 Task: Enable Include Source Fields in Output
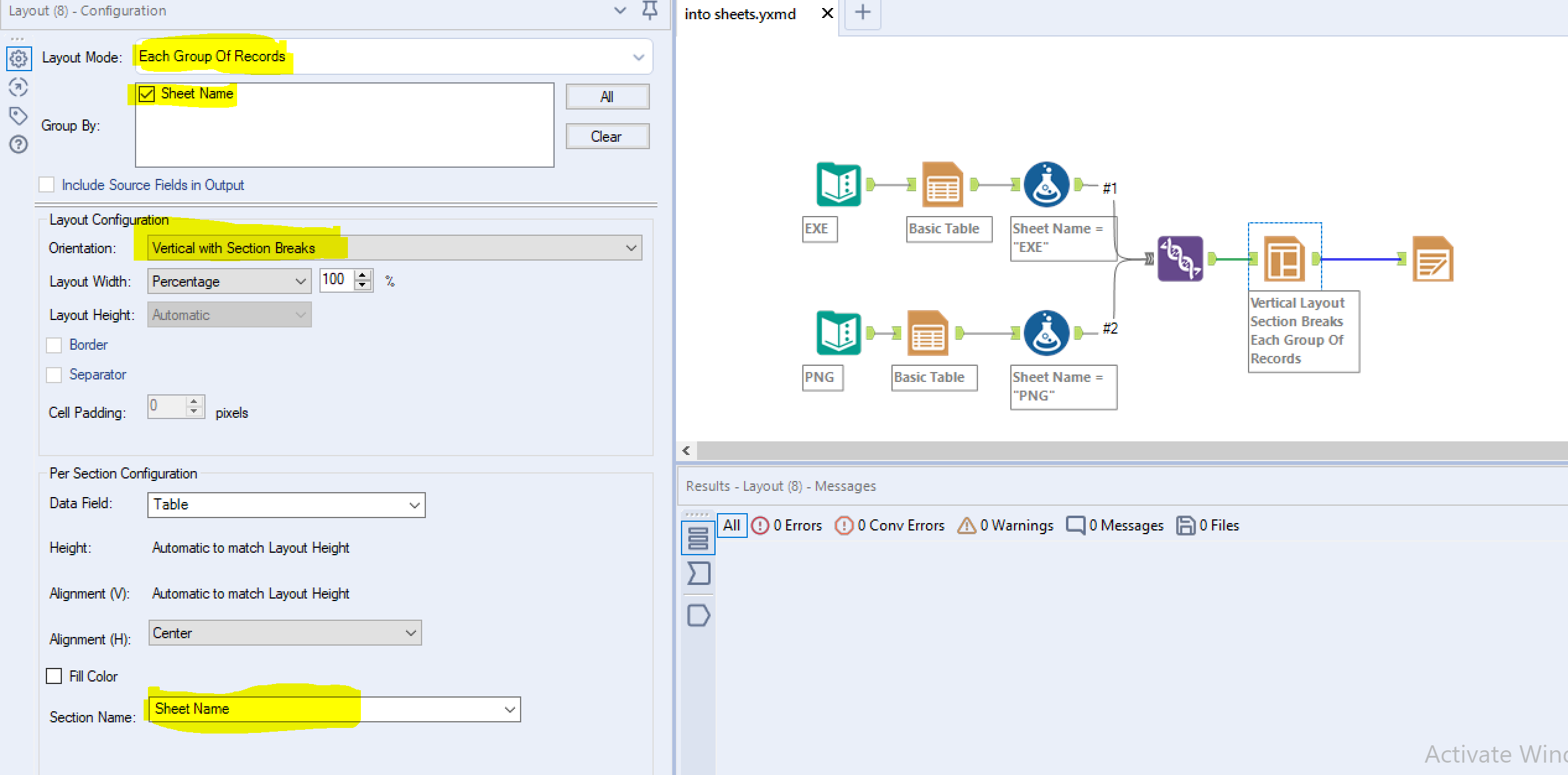tap(46, 184)
